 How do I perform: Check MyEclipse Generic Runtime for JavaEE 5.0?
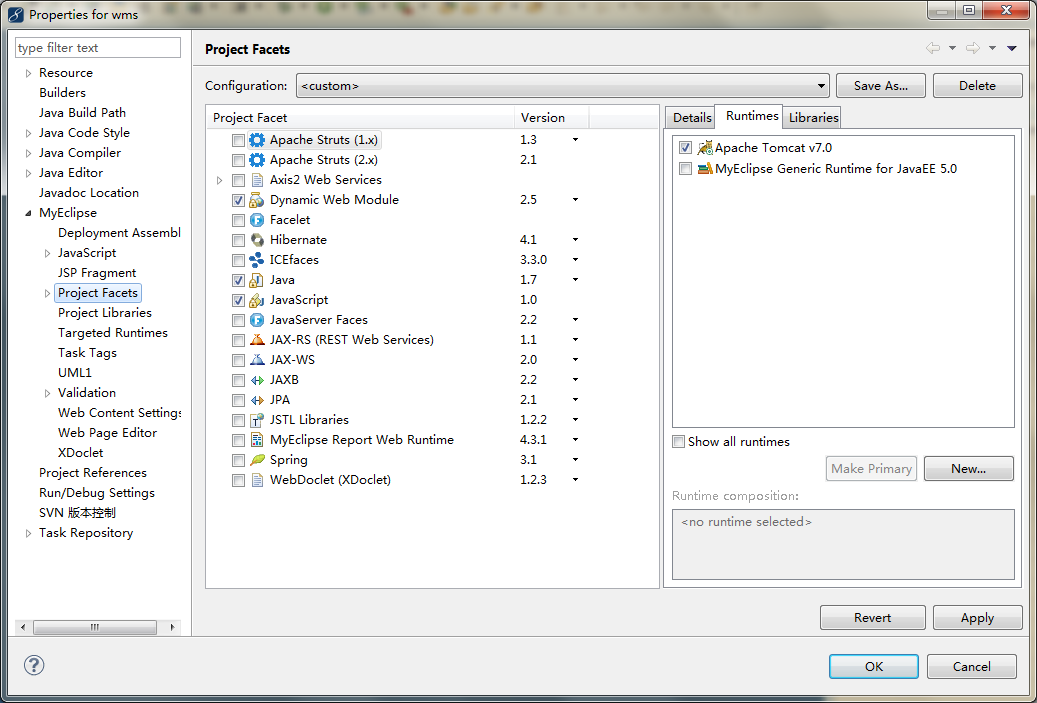(685, 169)
